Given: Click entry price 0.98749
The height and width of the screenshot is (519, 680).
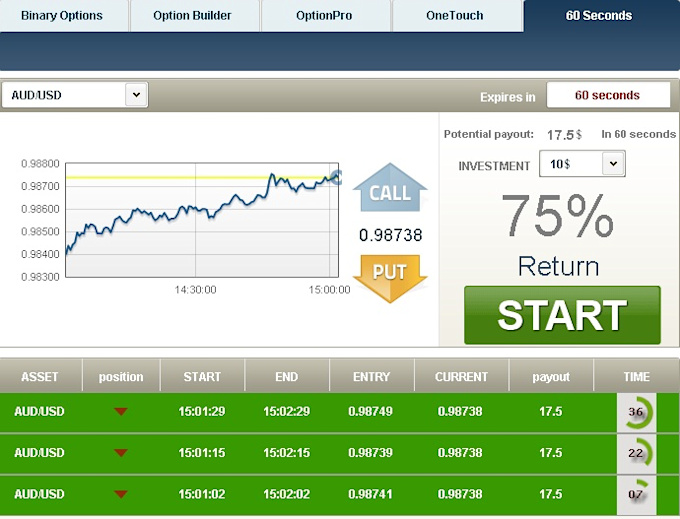Looking at the screenshot, I should pyautogui.click(x=370, y=411).
